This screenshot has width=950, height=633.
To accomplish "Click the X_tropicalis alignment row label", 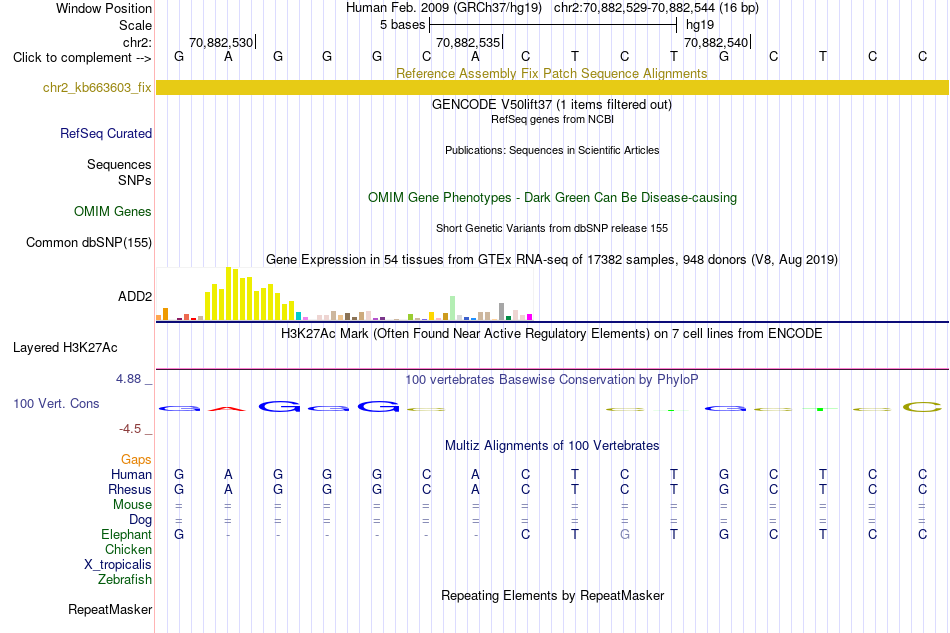I will click(118, 565).
